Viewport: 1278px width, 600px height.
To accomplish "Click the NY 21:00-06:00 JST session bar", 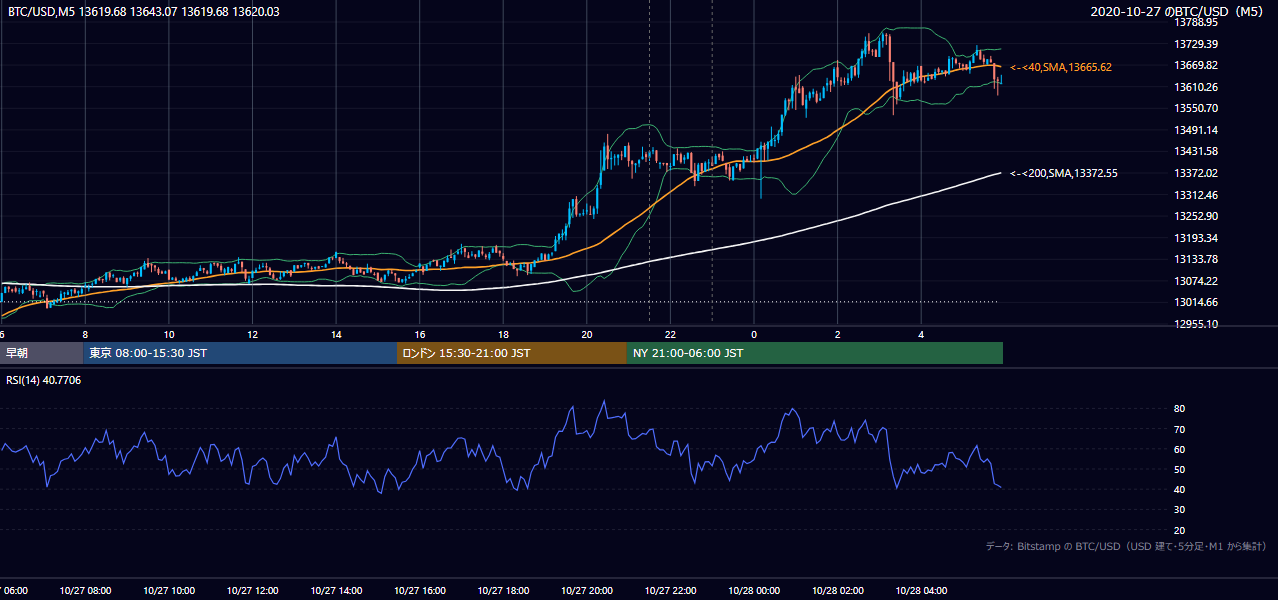I will pos(815,353).
